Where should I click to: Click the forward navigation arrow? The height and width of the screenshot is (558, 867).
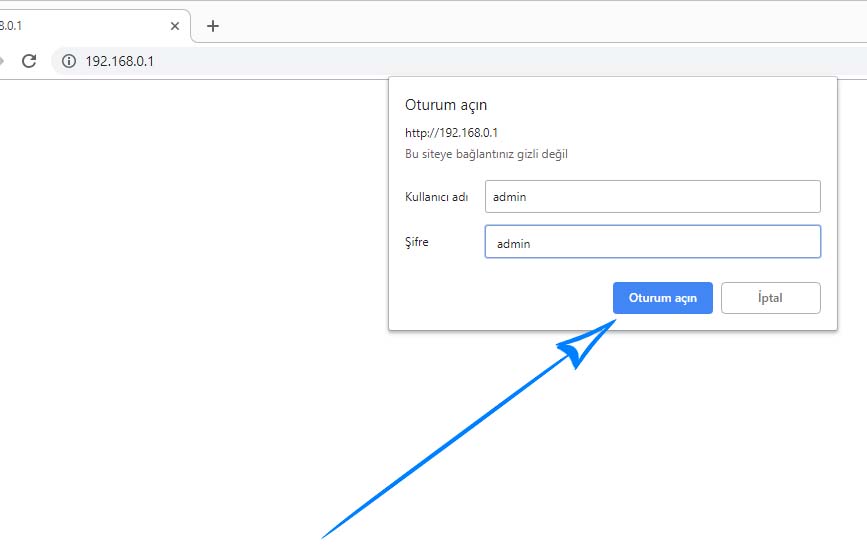(x=3, y=61)
